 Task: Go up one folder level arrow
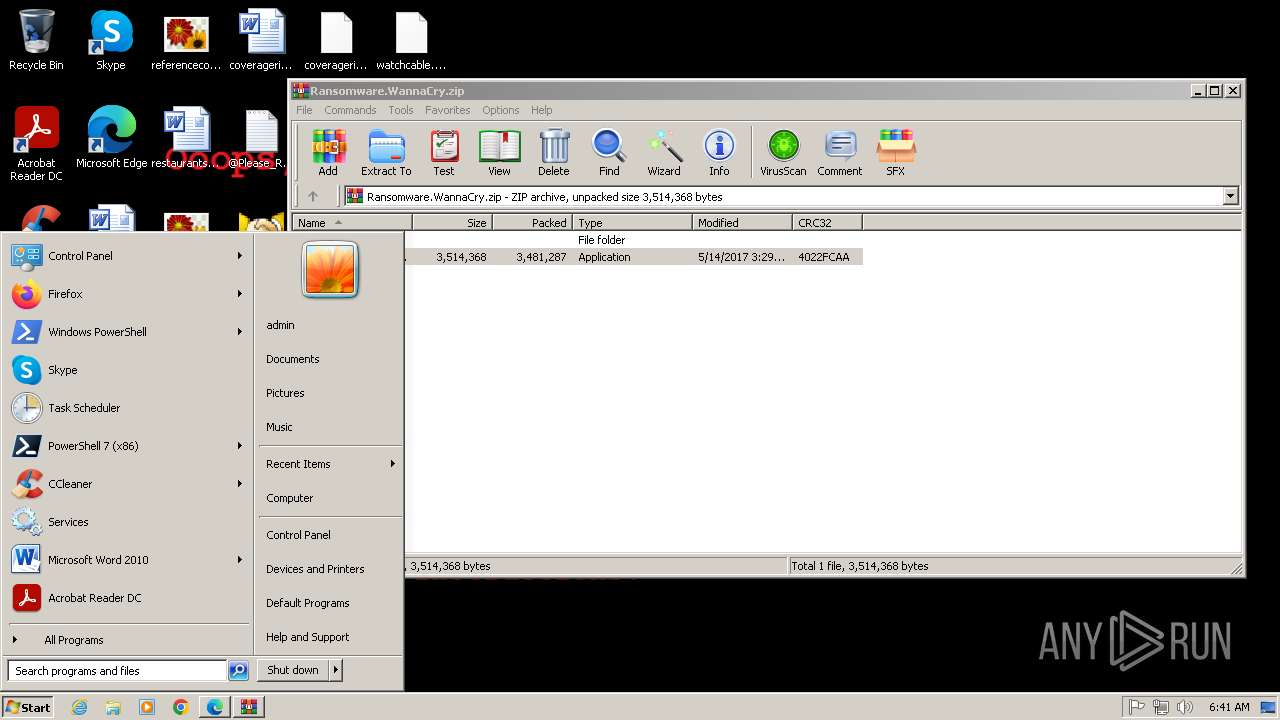(313, 197)
